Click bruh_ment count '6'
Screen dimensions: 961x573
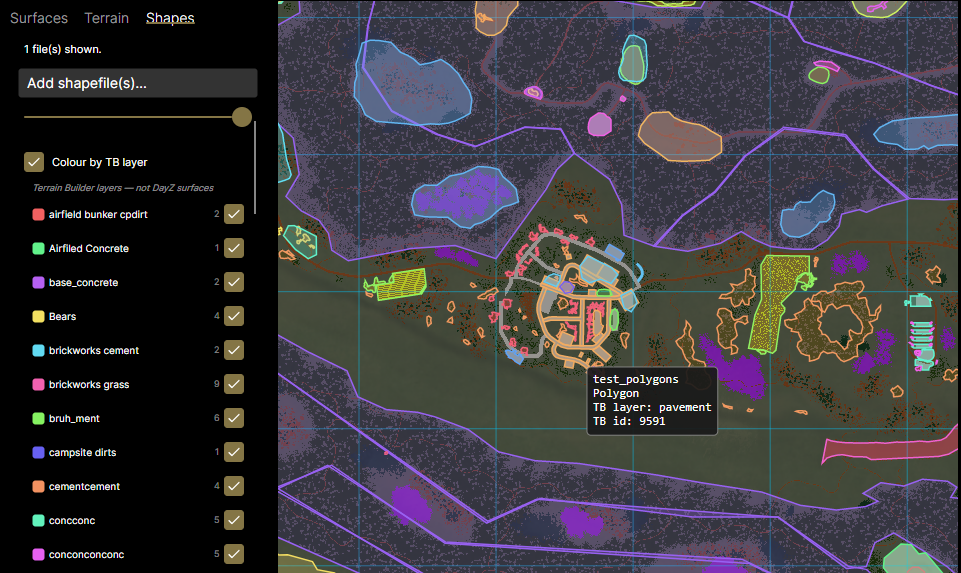click(216, 418)
